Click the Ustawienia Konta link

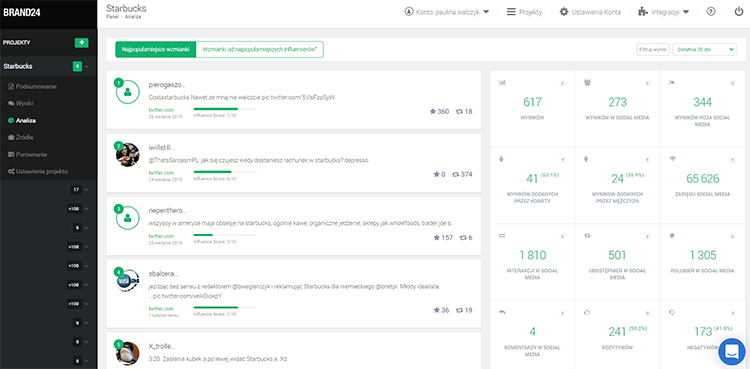pyautogui.click(x=596, y=12)
